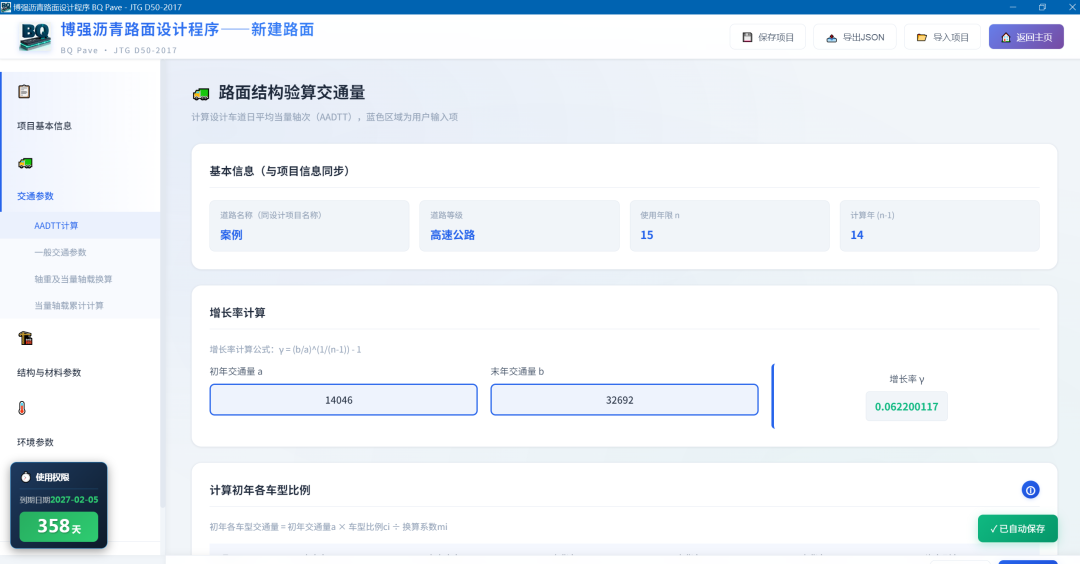
Task: Click the folder icon in 导入项目
Action: pos(922,37)
